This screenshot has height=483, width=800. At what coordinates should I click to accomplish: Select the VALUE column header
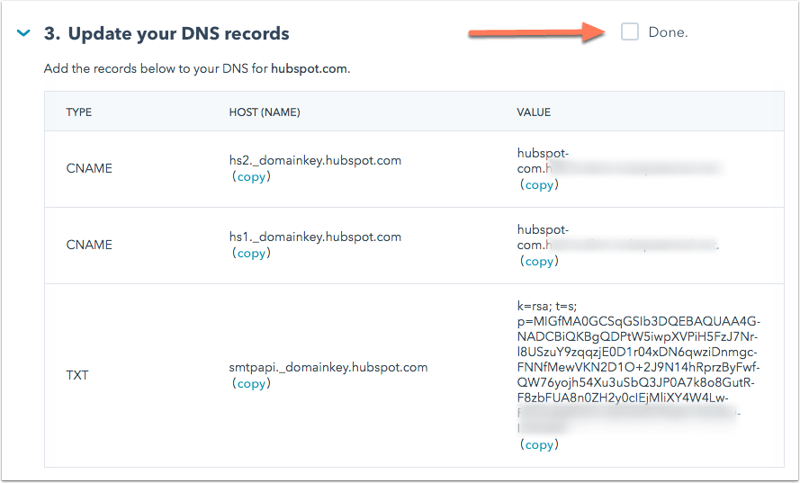point(534,112)
